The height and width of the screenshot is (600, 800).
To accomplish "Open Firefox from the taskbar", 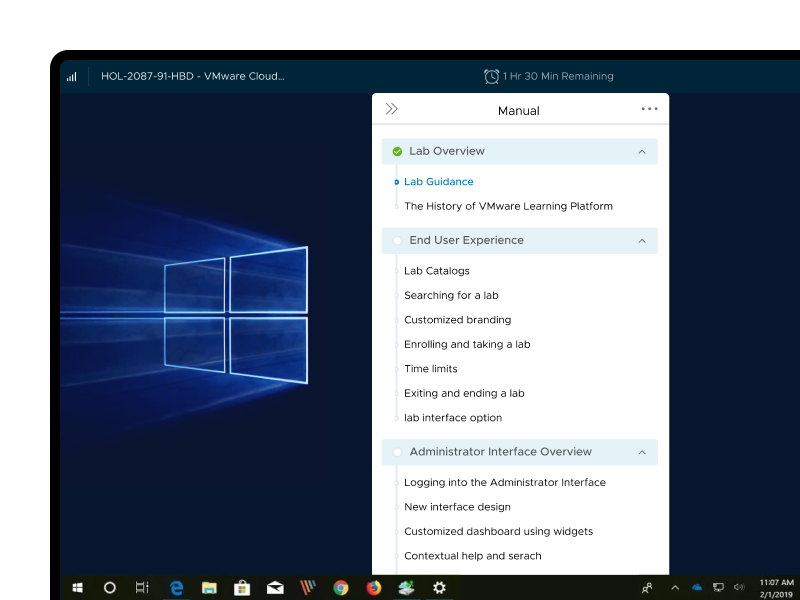I will (374, 588).
